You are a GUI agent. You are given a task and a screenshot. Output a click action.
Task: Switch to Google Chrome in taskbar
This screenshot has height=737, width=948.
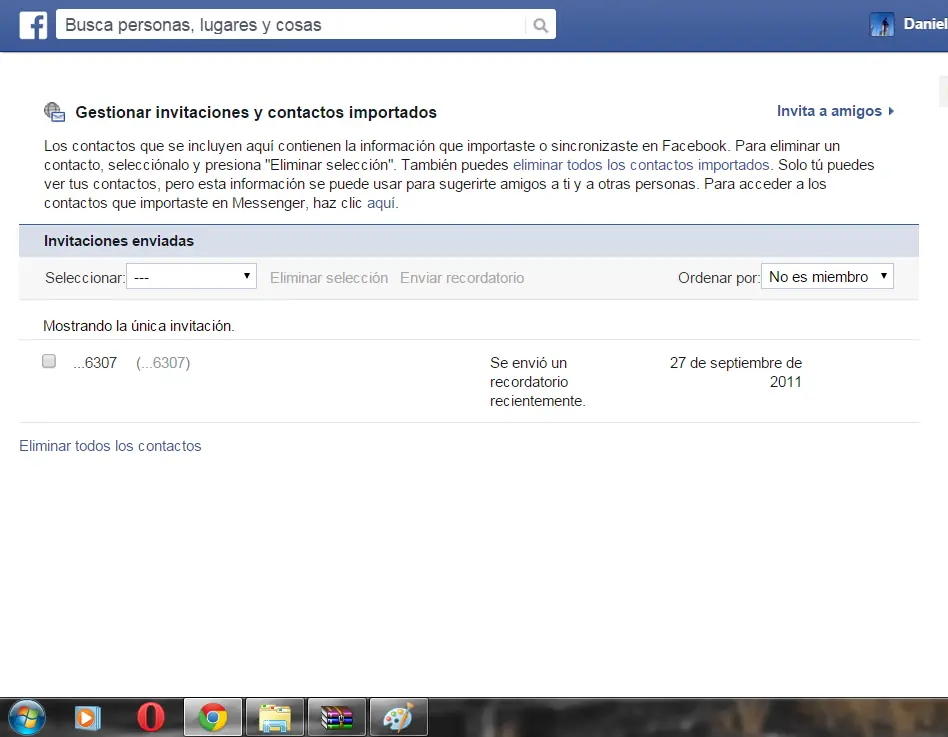click(213, 718)
